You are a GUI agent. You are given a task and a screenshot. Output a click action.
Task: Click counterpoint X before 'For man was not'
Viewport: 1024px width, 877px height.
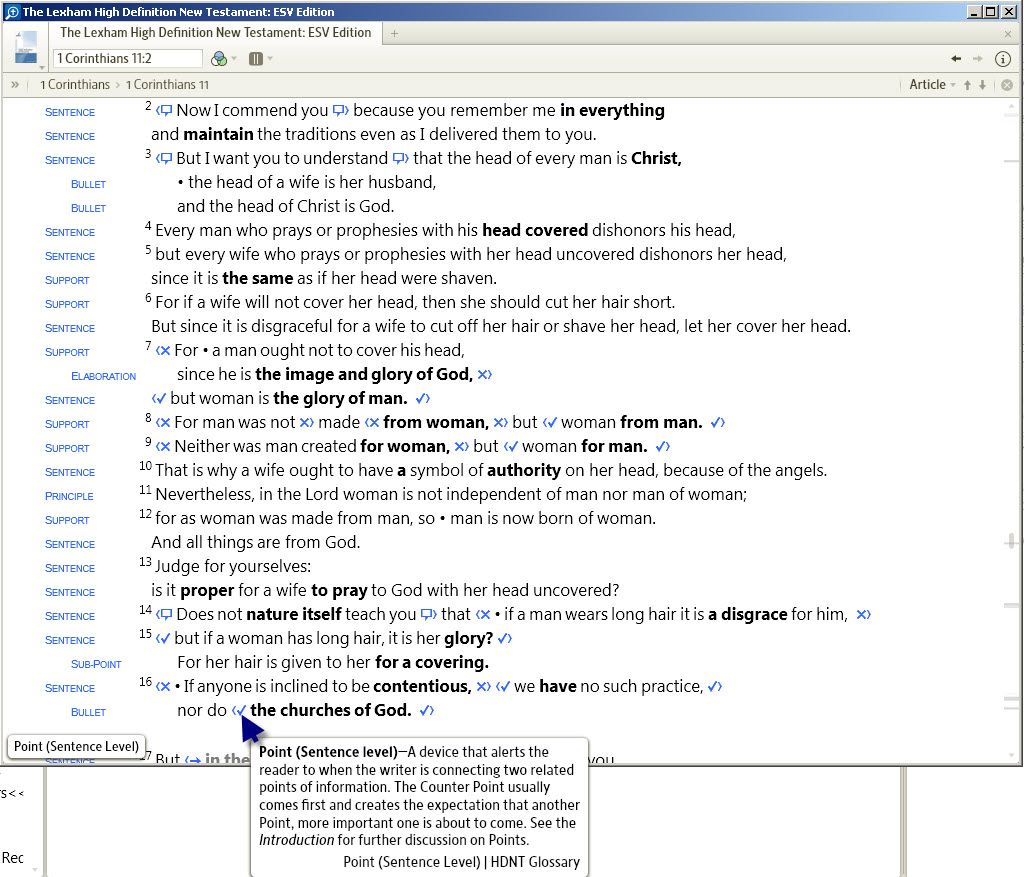click(163, 423)
